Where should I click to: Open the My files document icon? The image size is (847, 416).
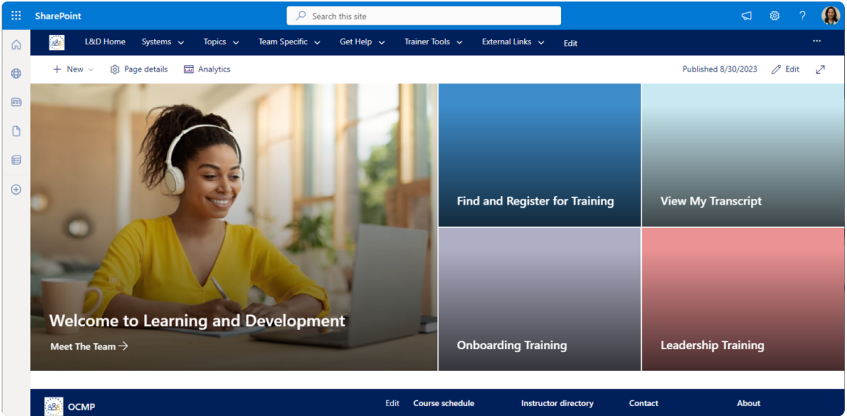[x=16, y=131]
